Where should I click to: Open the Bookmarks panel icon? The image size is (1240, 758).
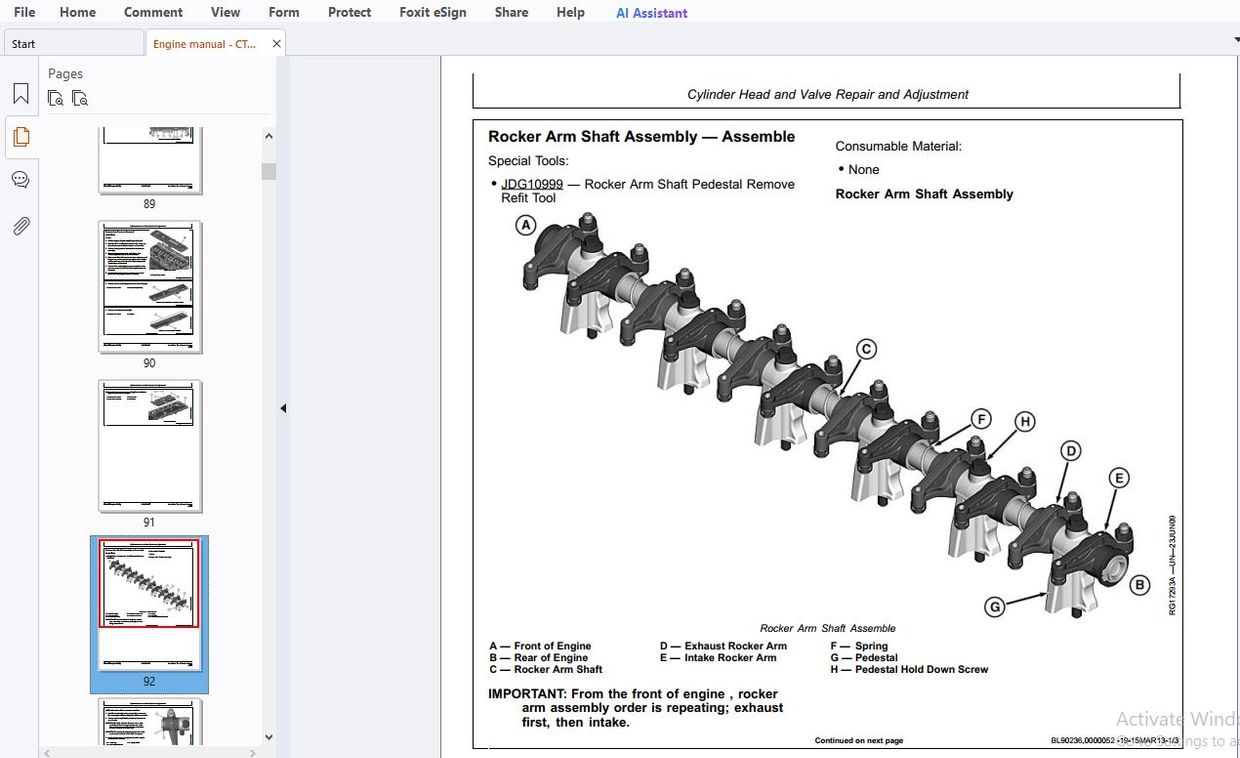[x=21, y=94]
